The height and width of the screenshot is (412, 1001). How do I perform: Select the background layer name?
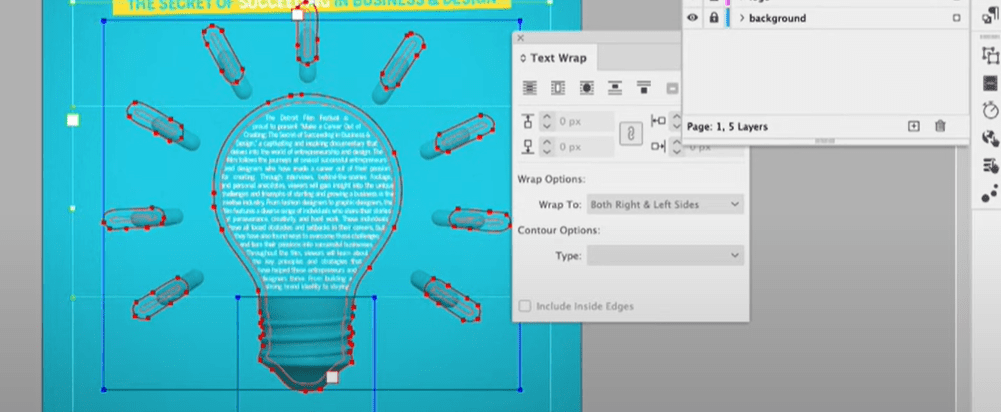point(777,18)
